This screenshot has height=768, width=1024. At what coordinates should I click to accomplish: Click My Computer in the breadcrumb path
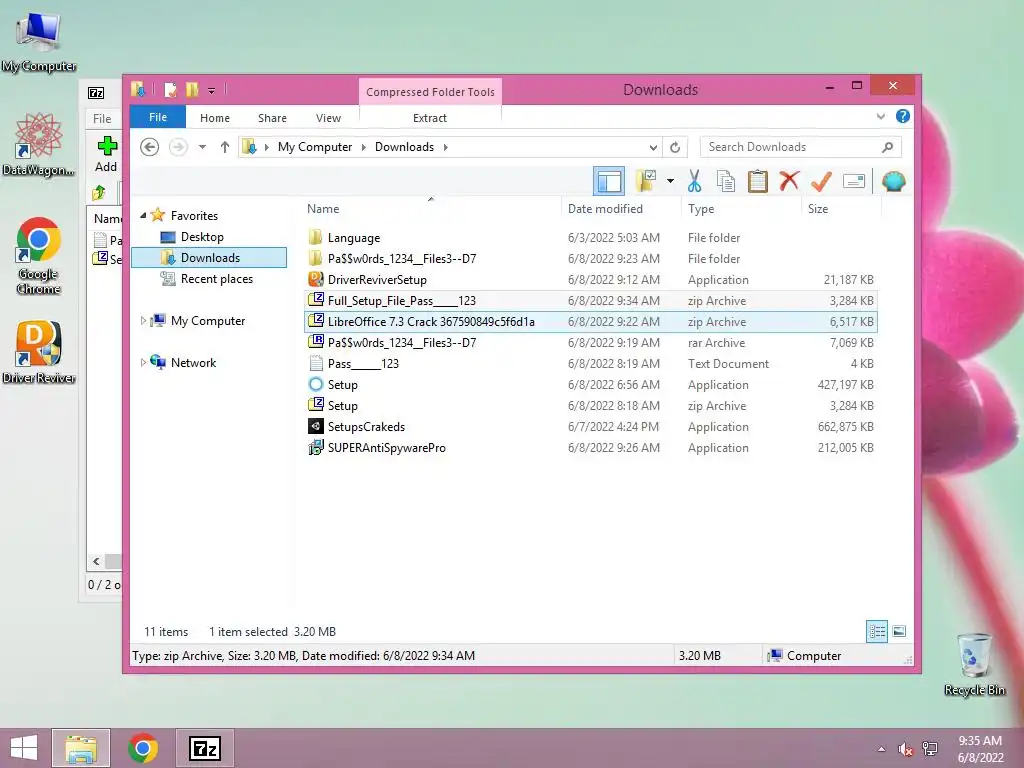pyautogui.click(x=315, y=147)
